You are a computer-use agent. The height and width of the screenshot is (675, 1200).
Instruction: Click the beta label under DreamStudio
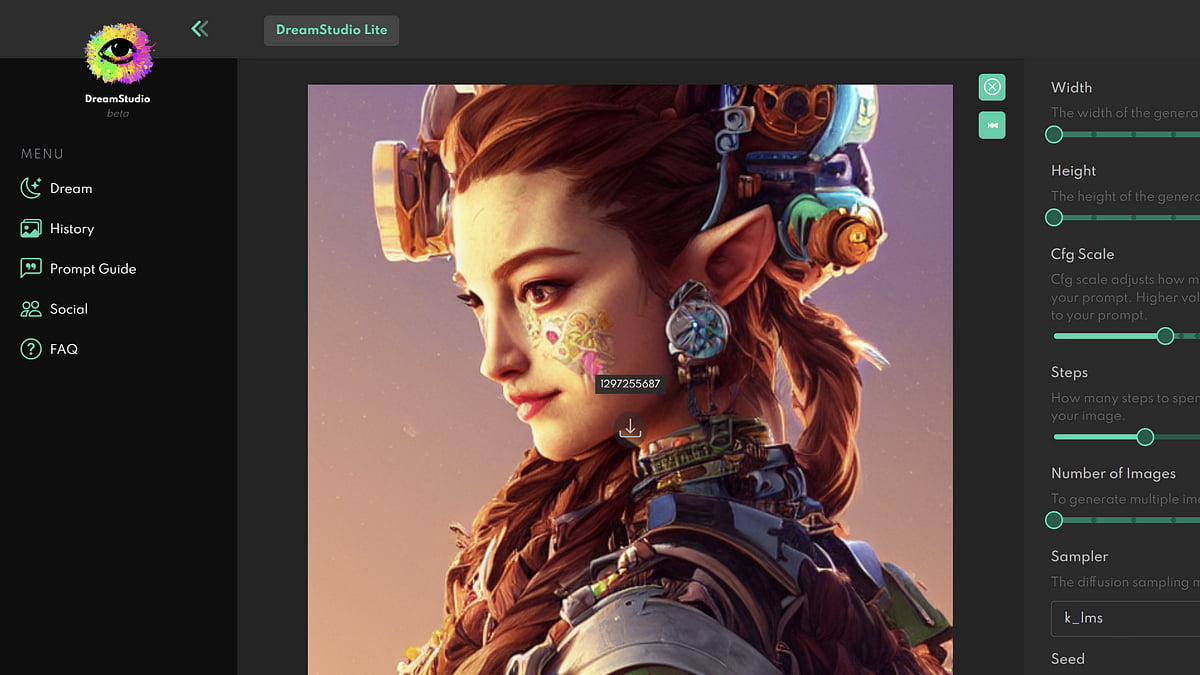click(117, 113)
